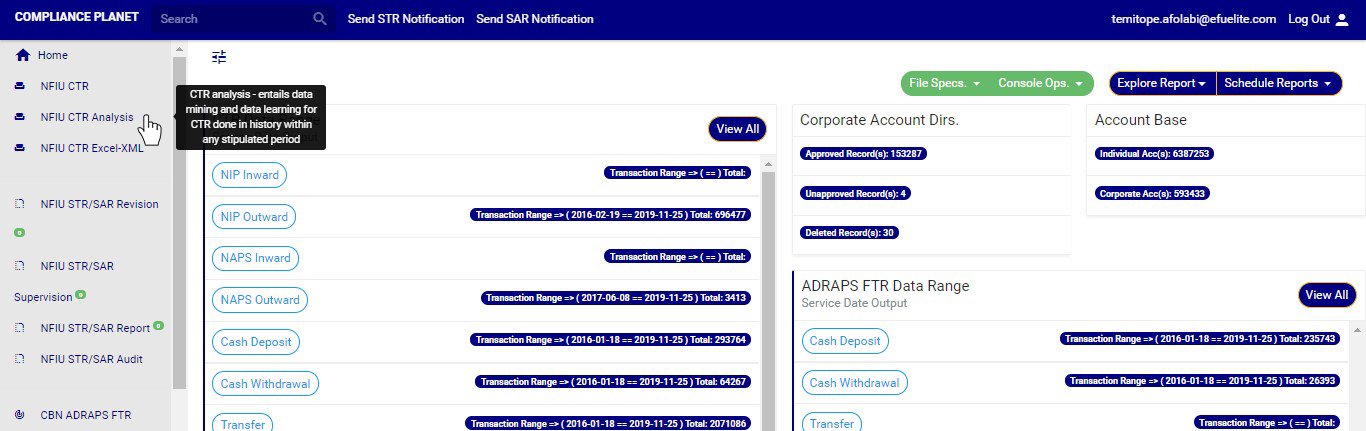Expand the Console Ops. dropdown
Image resolution: width=1366 pixels, height=431 pixels.
(x=1040, y=83)
